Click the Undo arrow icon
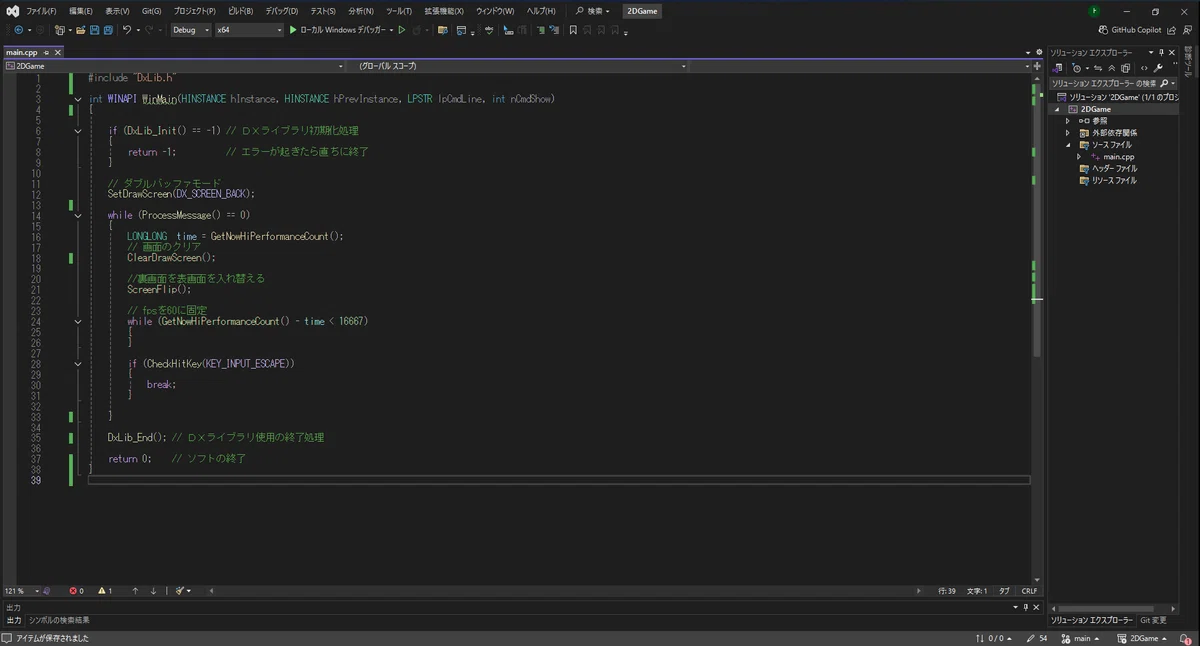The width and height of the screenshot is (1200, 646). (x=127, y=30)
